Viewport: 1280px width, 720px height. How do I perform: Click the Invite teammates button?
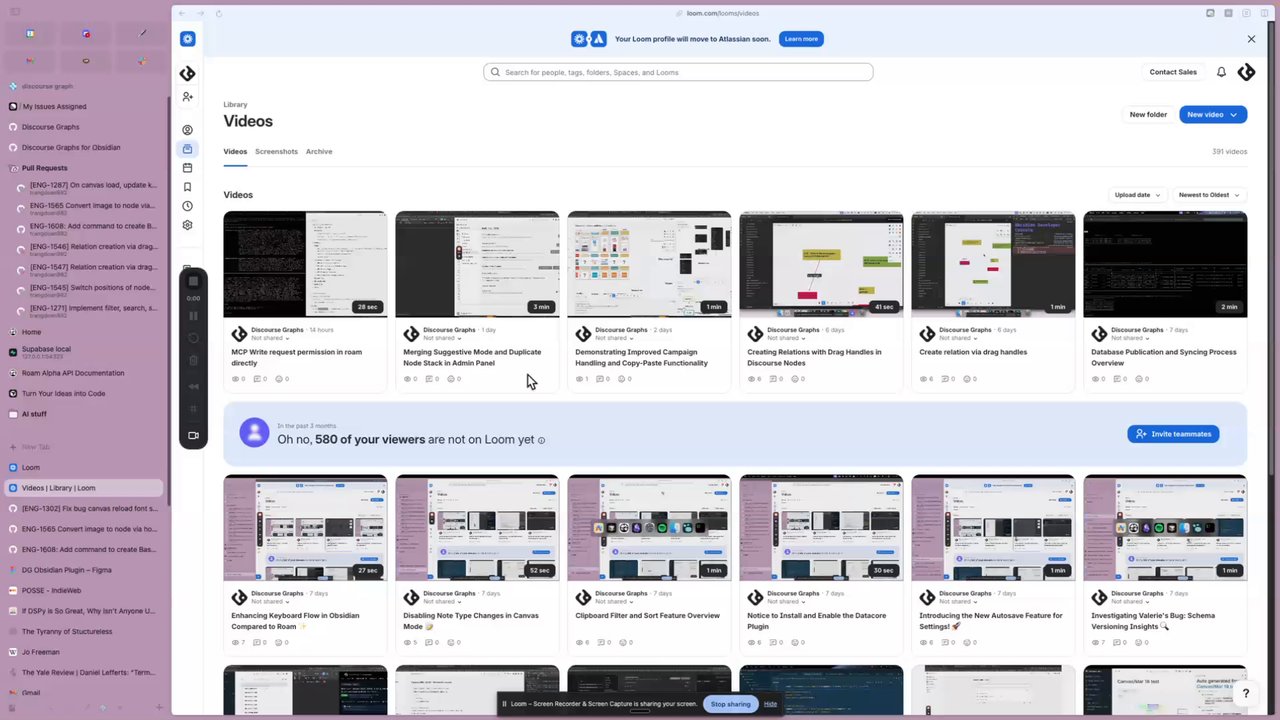(1173, 434)
